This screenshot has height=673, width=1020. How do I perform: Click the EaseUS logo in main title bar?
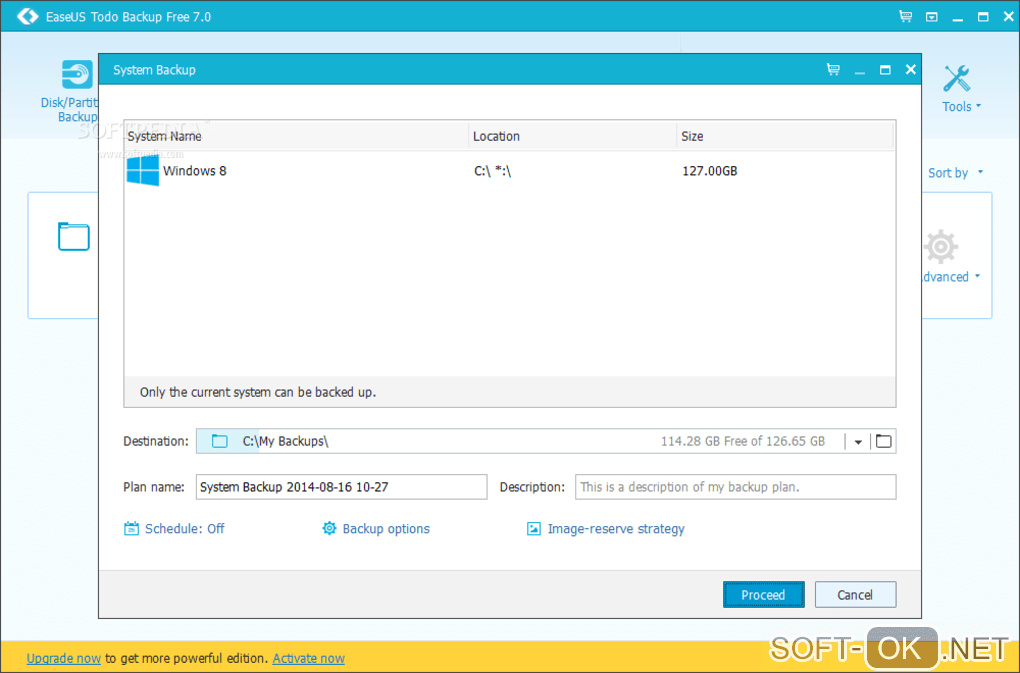click(27, 16)
